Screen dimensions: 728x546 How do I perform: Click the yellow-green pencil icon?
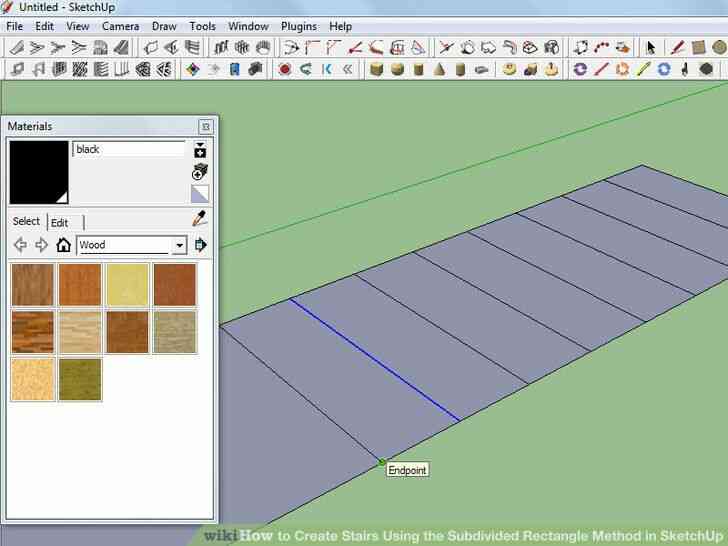[x=643, y=70]
